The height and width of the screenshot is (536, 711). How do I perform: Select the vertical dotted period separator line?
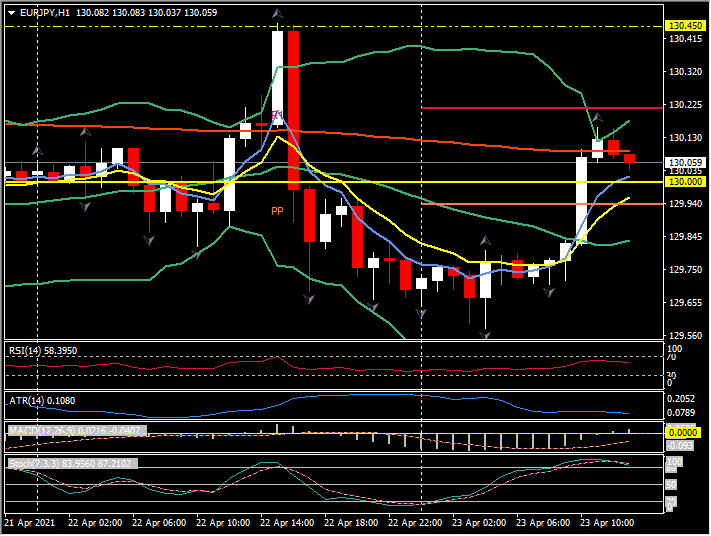coord(421,250)
